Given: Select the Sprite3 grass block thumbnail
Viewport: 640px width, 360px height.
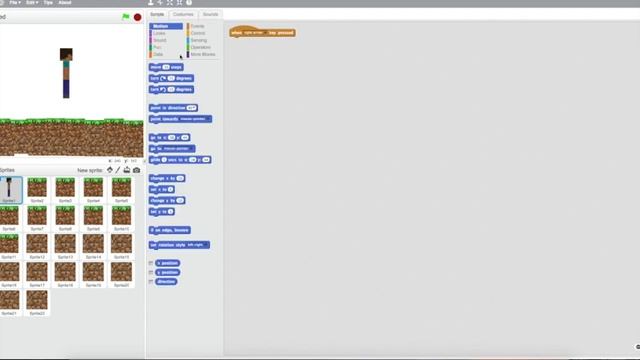Looking at the screenshot, I should pos(65,190).
